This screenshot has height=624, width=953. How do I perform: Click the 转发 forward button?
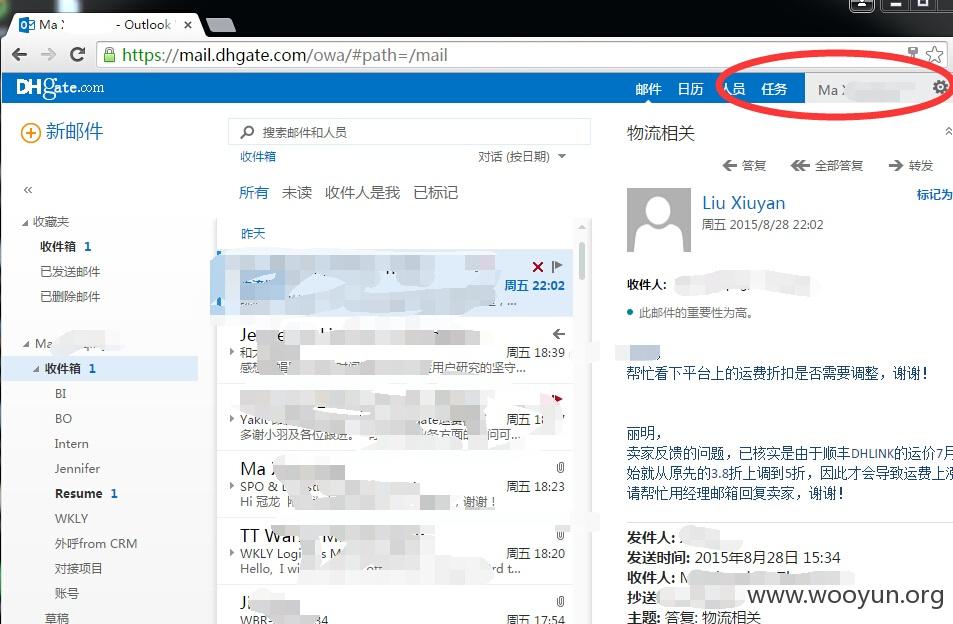tap(910, 165)
